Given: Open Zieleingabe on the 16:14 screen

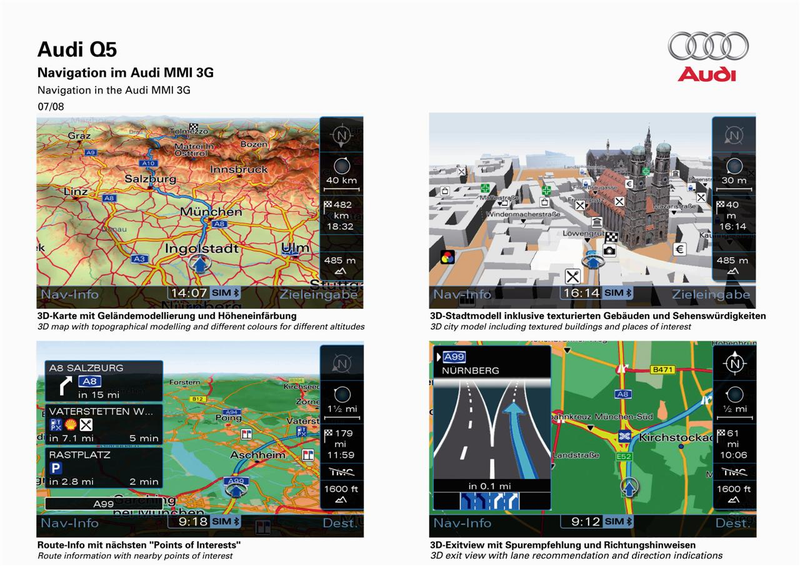Looking at the screenshot, I should (x=711, y=294).
